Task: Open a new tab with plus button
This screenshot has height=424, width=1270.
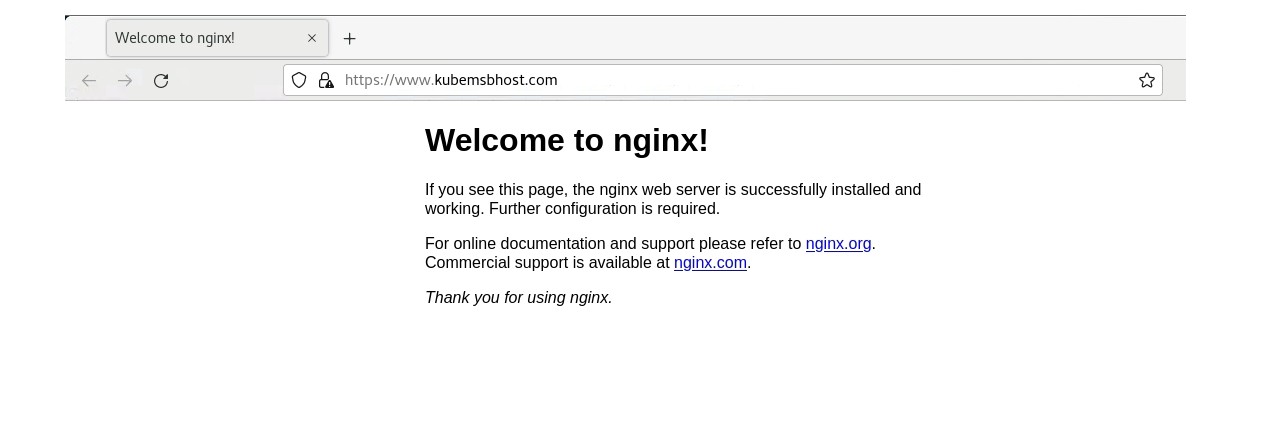Action: [x=349, y=38]
